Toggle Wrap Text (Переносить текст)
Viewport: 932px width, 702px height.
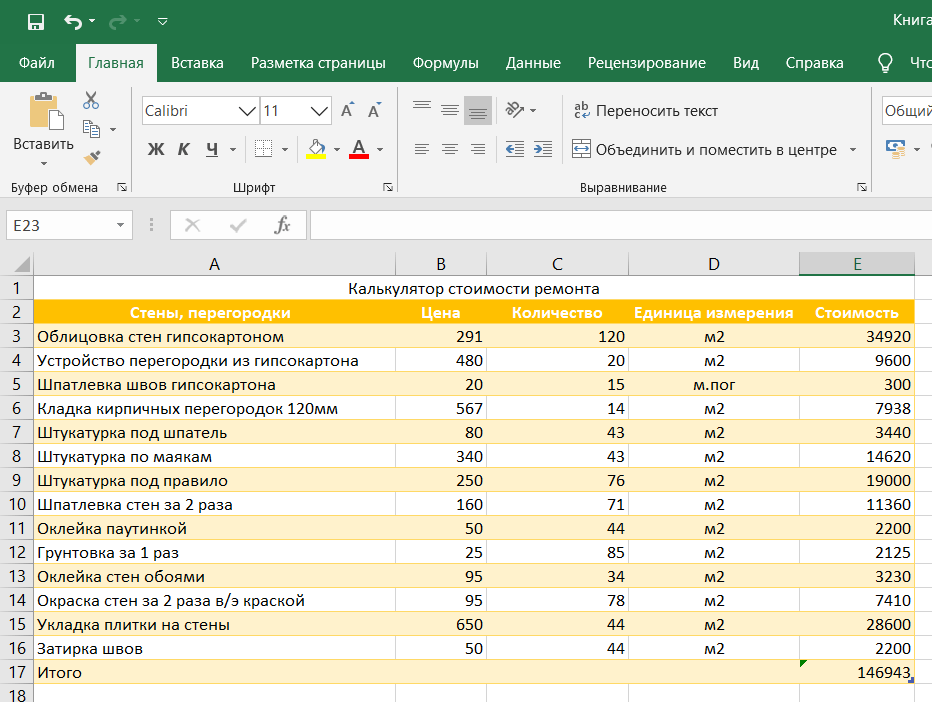click(645, 111)
